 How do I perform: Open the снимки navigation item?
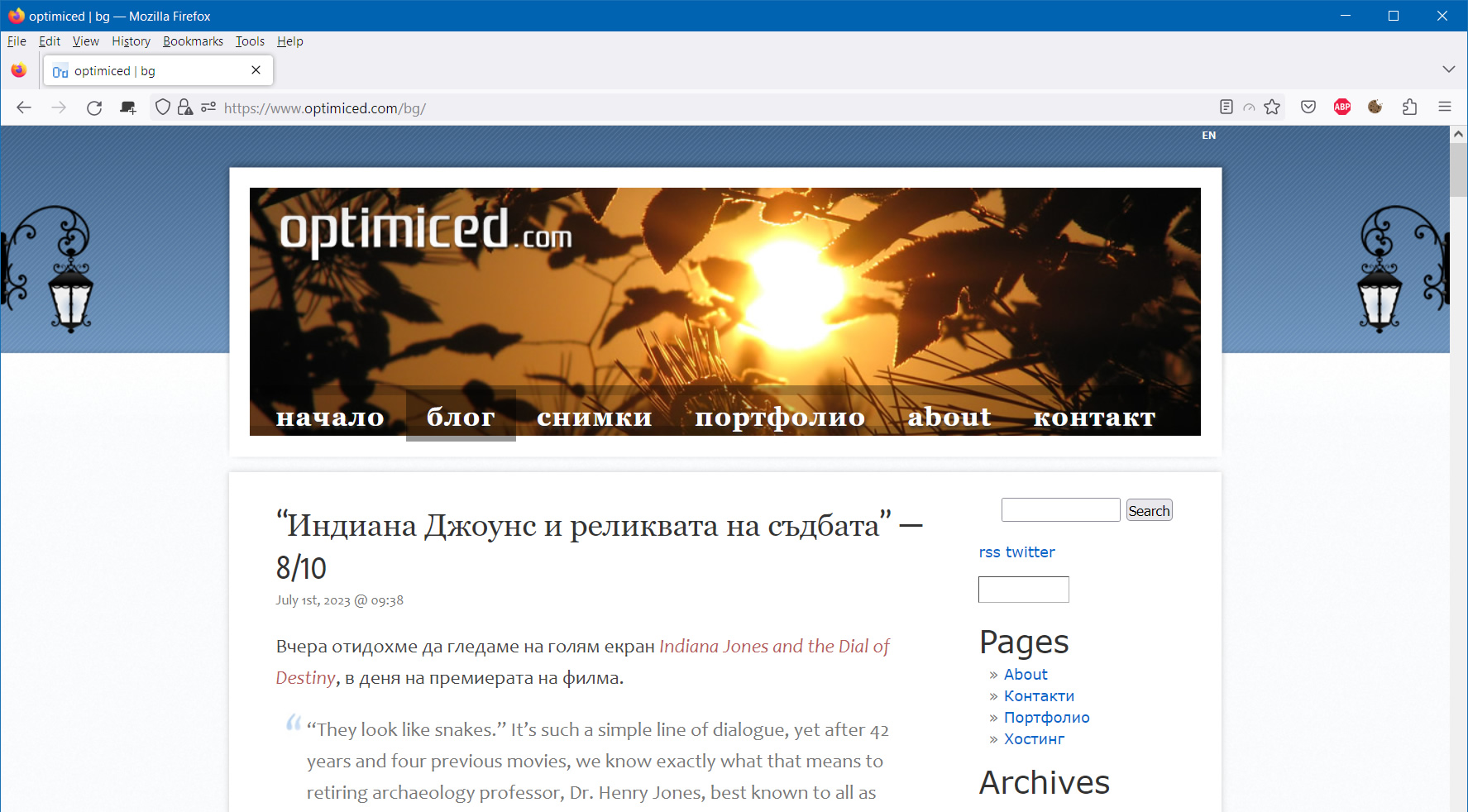pyautogui.click(x=595, y=417)
